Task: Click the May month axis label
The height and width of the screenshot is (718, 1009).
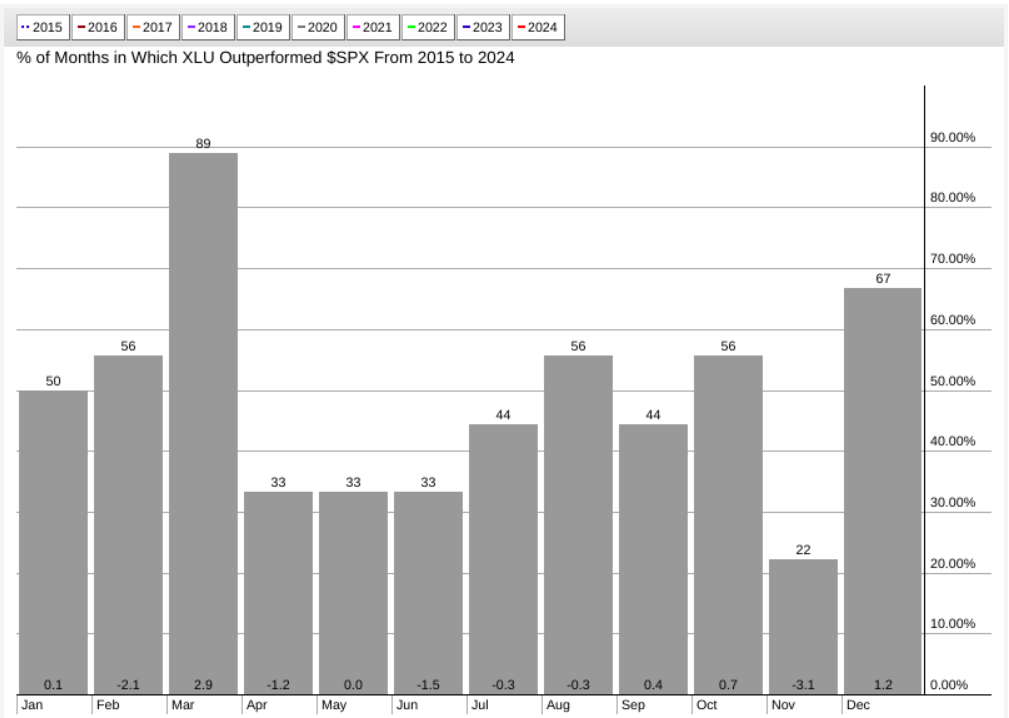Action: 334,705
